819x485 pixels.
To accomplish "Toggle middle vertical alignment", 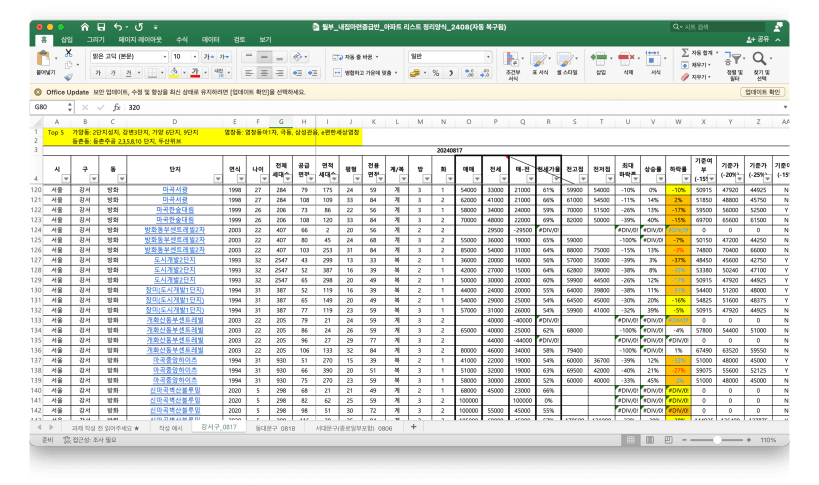I will 264,56.
